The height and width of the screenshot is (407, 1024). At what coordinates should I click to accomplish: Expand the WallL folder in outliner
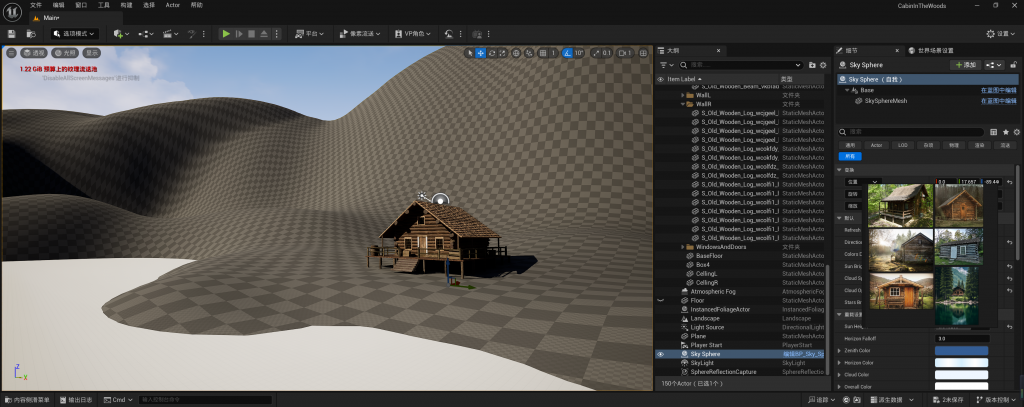(x=682, y=95)
